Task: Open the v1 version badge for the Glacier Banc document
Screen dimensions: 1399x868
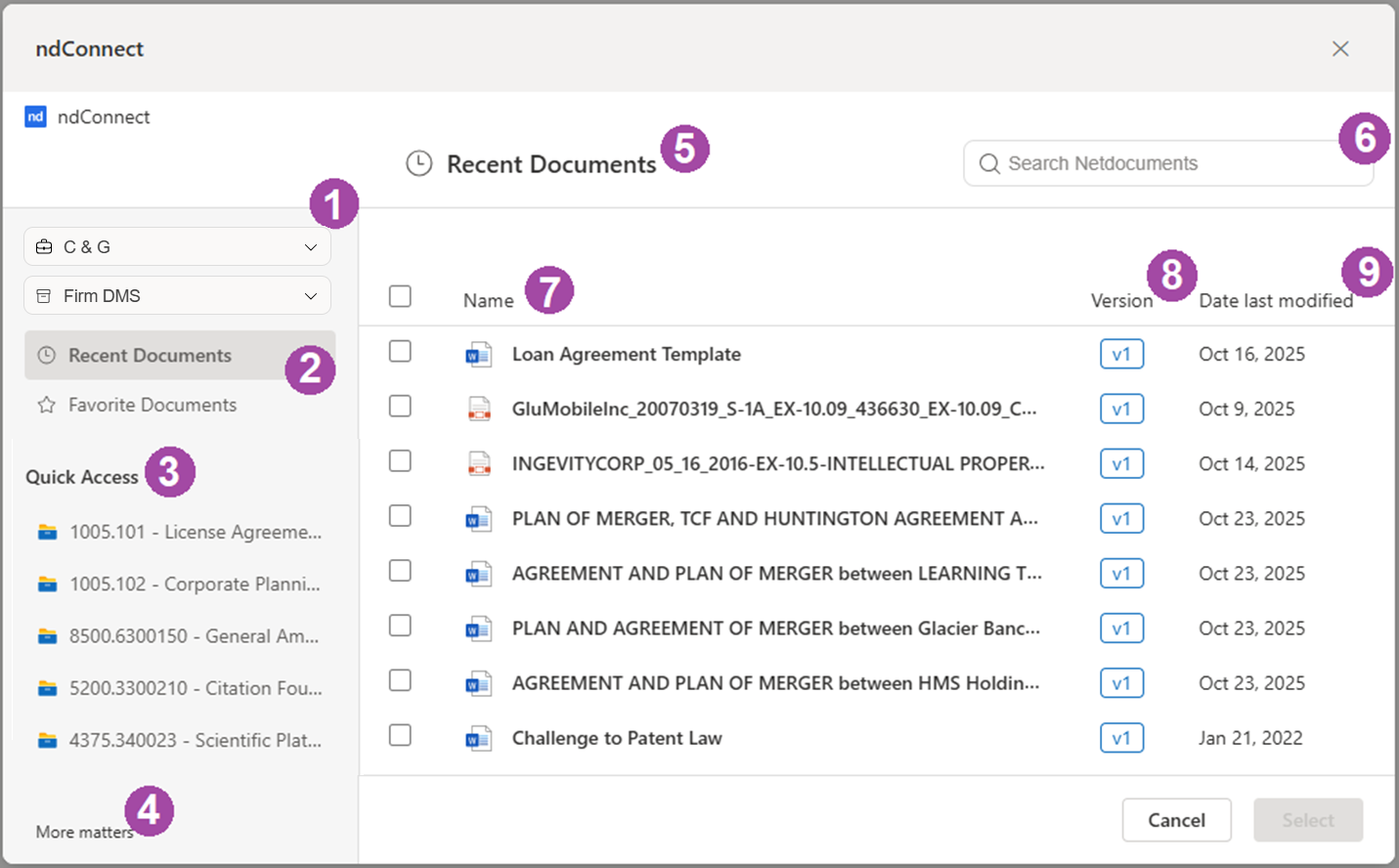Action: click(x=1121, y=628)
